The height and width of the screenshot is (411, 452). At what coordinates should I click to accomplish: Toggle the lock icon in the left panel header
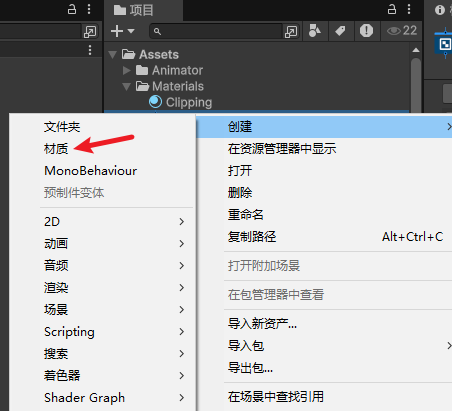click(x=72, y=9)
